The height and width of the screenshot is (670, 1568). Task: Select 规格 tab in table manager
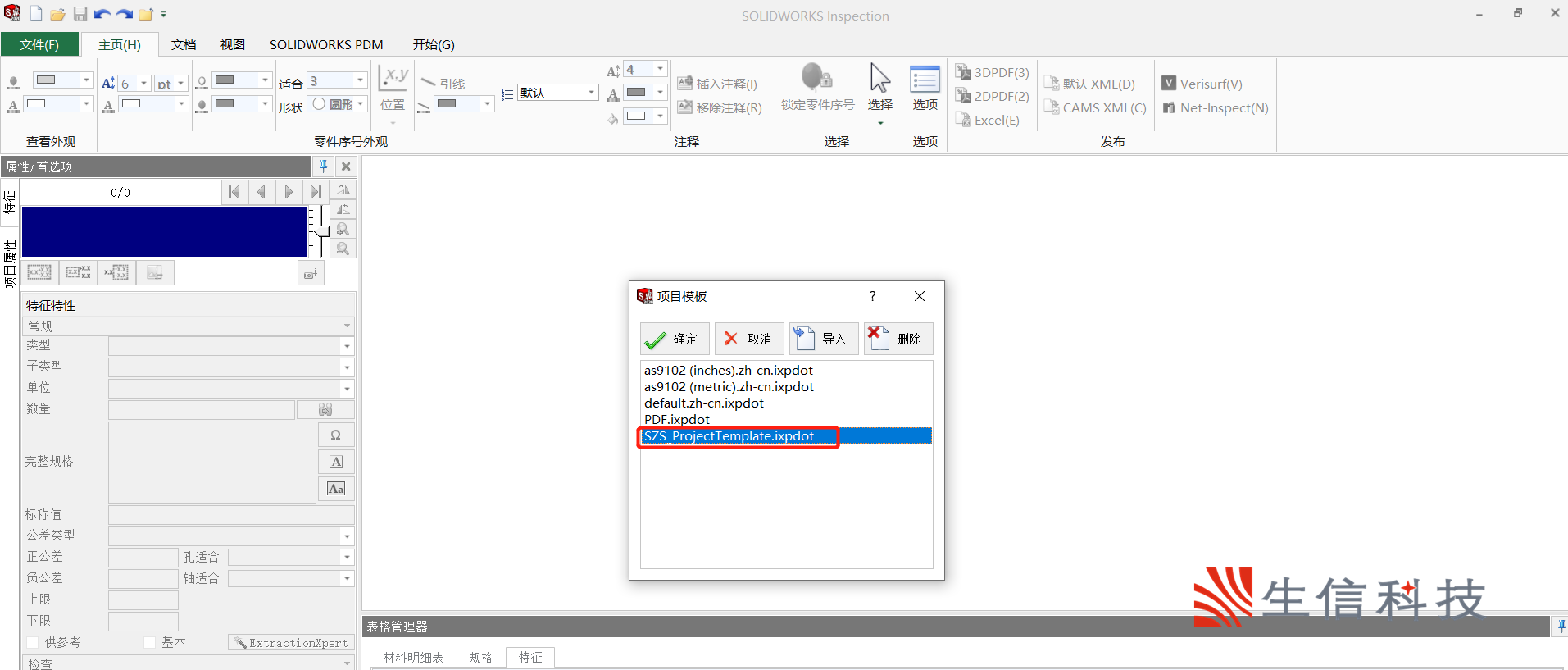[x=481, y=658]
